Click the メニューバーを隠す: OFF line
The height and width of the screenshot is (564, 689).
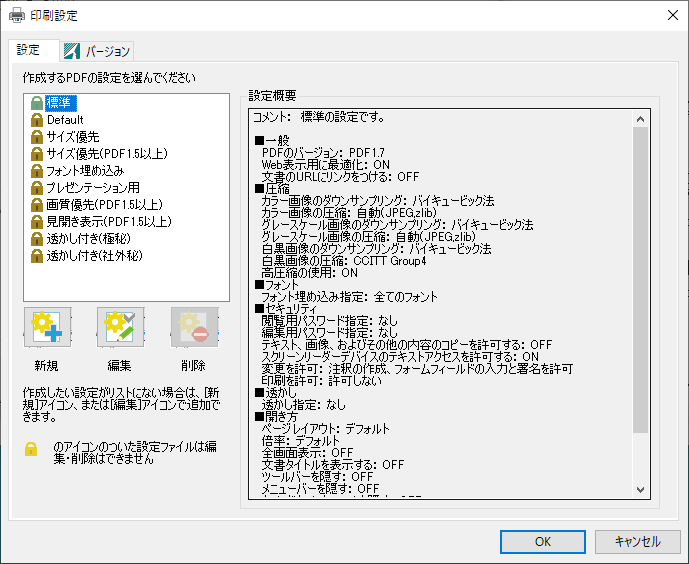(x=320, y=488)
